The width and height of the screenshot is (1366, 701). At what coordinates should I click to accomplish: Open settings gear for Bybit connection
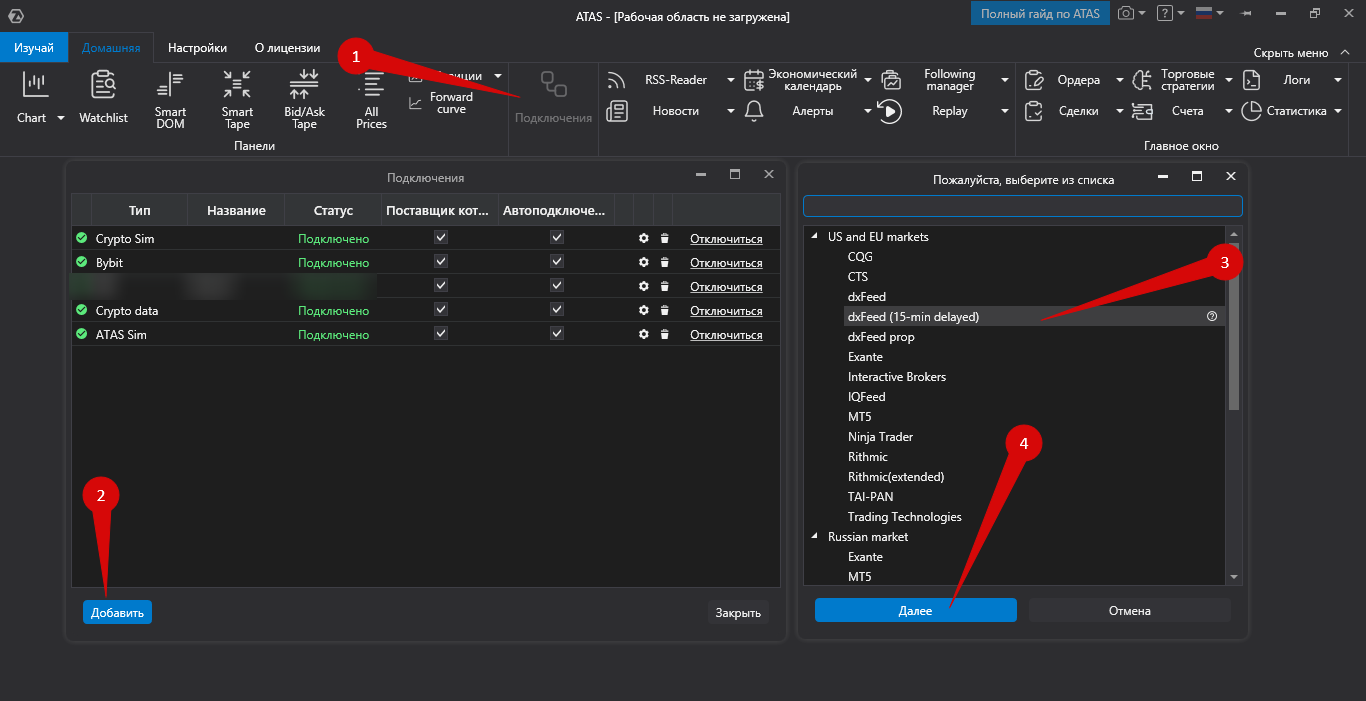coord(644,263)
